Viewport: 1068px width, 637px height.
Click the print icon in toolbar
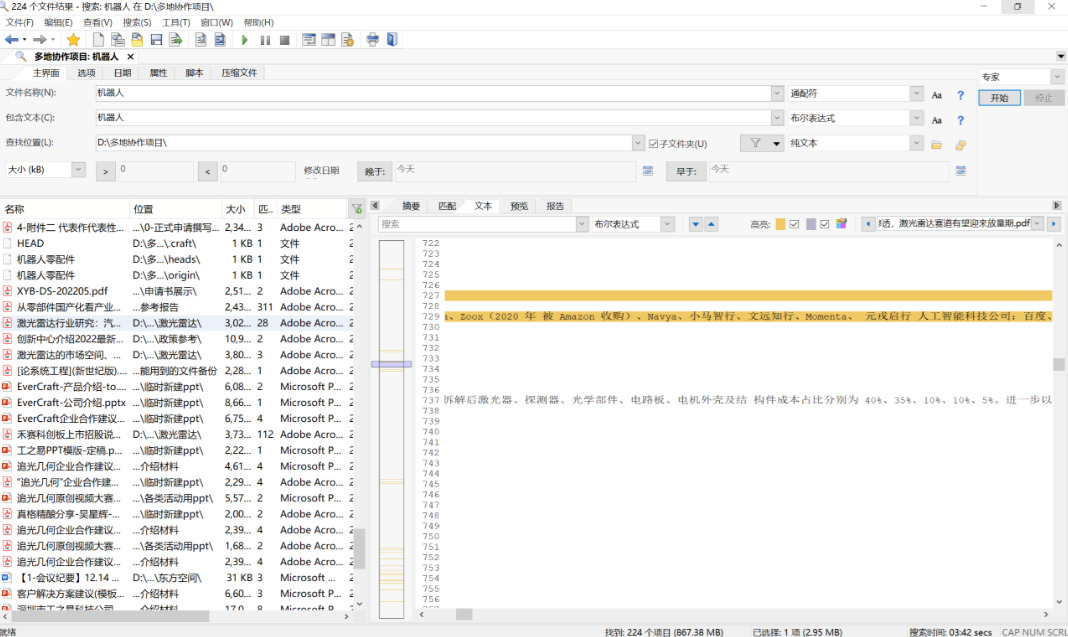coord(373,40)
